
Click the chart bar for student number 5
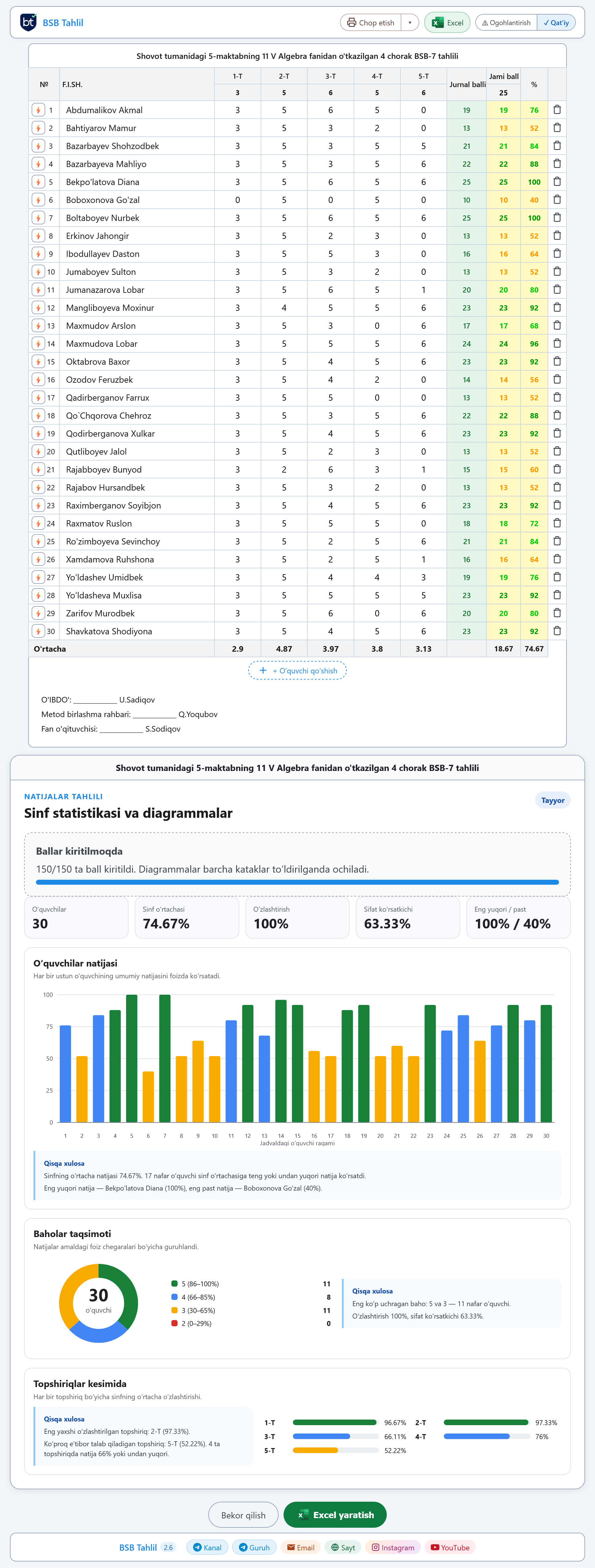pos(131,1059)
